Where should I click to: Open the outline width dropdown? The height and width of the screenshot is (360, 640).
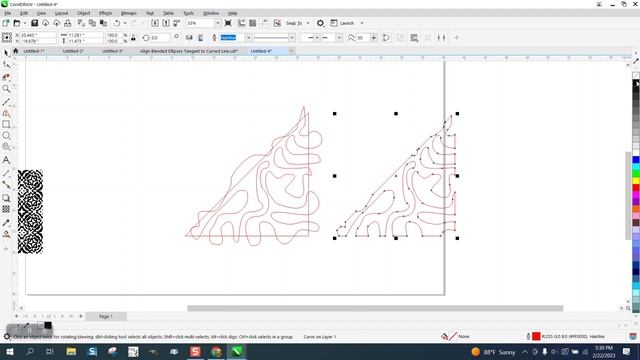pos(248,38)
